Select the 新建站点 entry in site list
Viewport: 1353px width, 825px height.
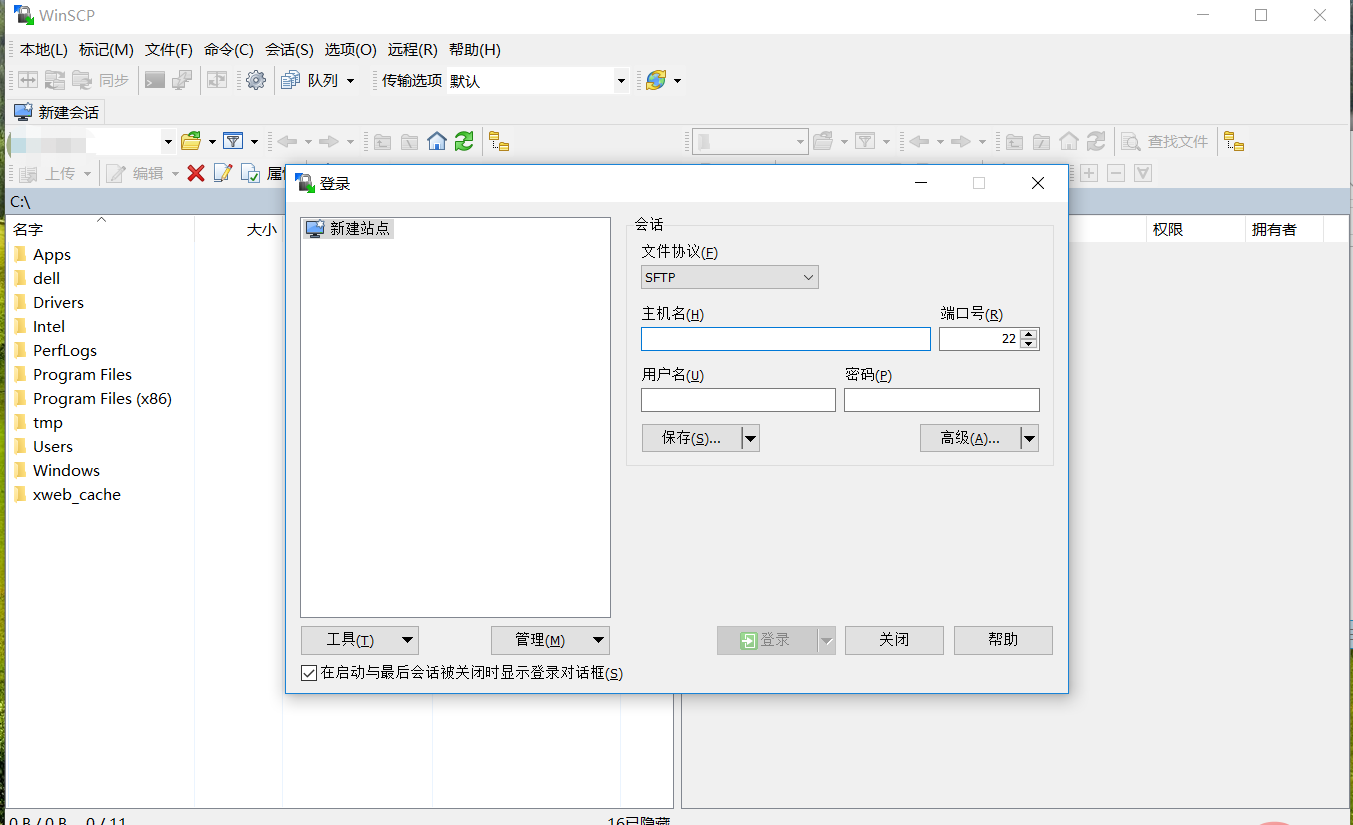(x=349, y=229)
